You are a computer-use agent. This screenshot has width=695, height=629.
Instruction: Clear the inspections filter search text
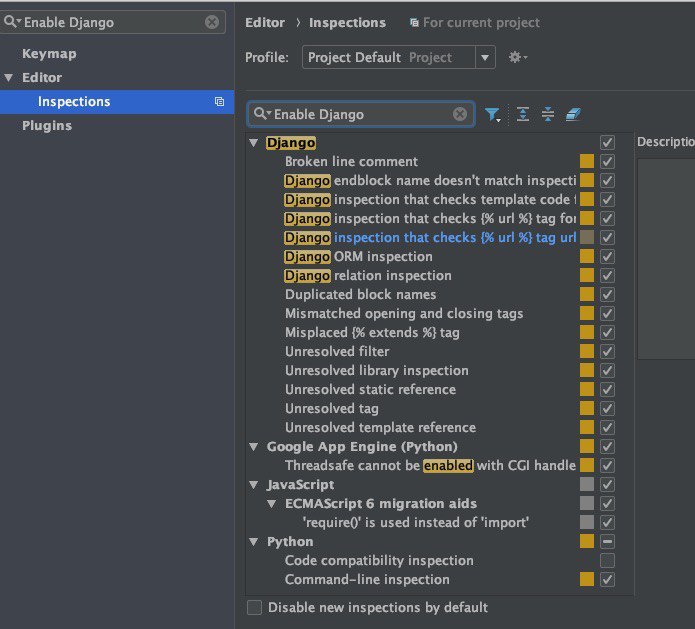460,114
